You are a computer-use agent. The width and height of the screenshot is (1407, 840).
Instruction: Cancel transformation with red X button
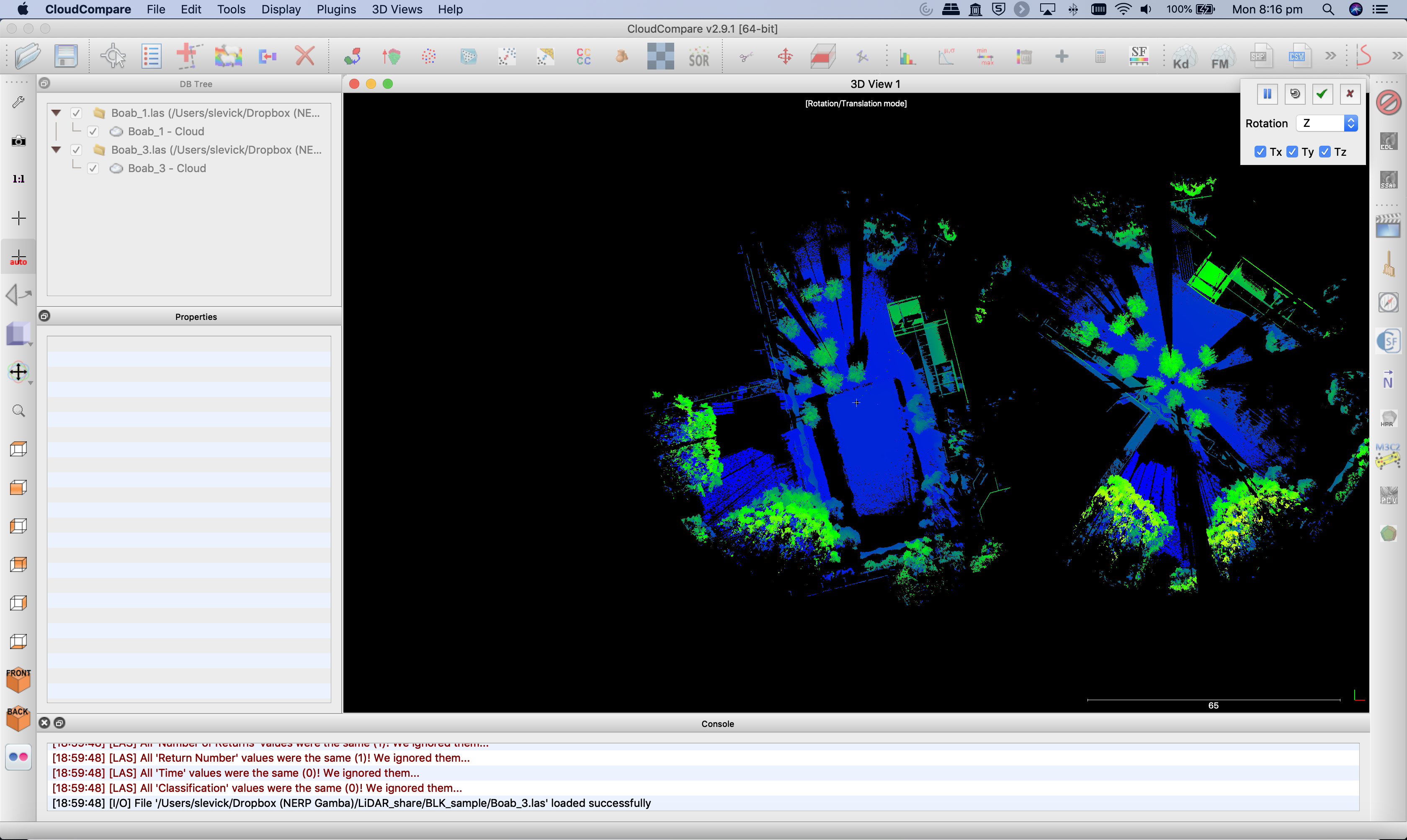pyautogui.click(x=1350, y=94)
